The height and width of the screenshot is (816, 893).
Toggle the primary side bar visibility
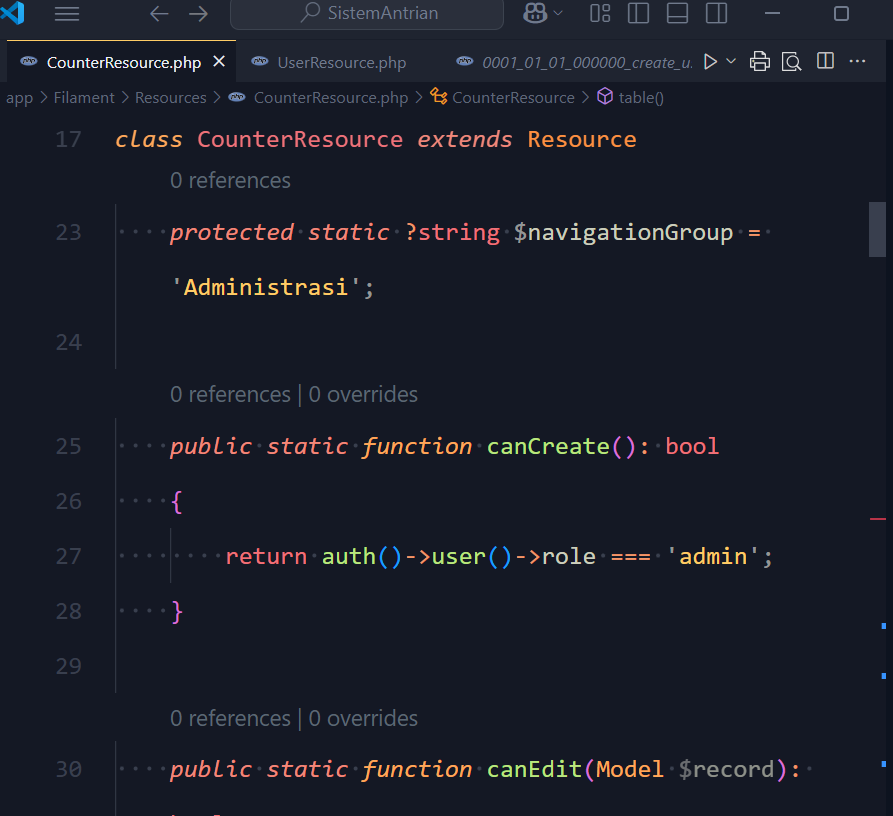(638, 14)
